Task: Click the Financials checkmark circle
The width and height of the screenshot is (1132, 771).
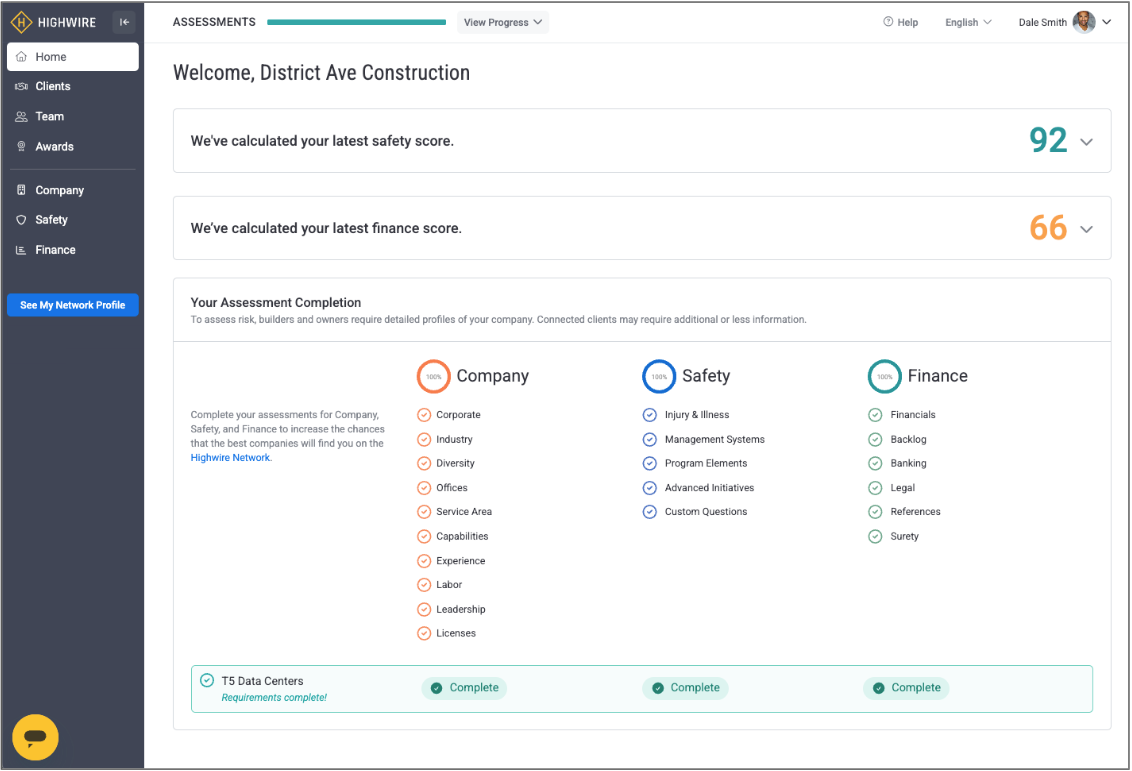Action: click(875, 415)
